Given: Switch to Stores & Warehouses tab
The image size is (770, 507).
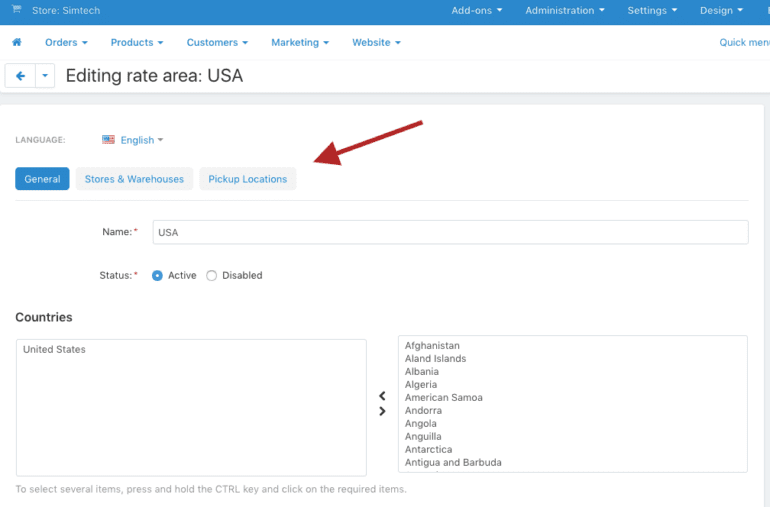Looking at the screenshot, I should [x=134, y=179].
